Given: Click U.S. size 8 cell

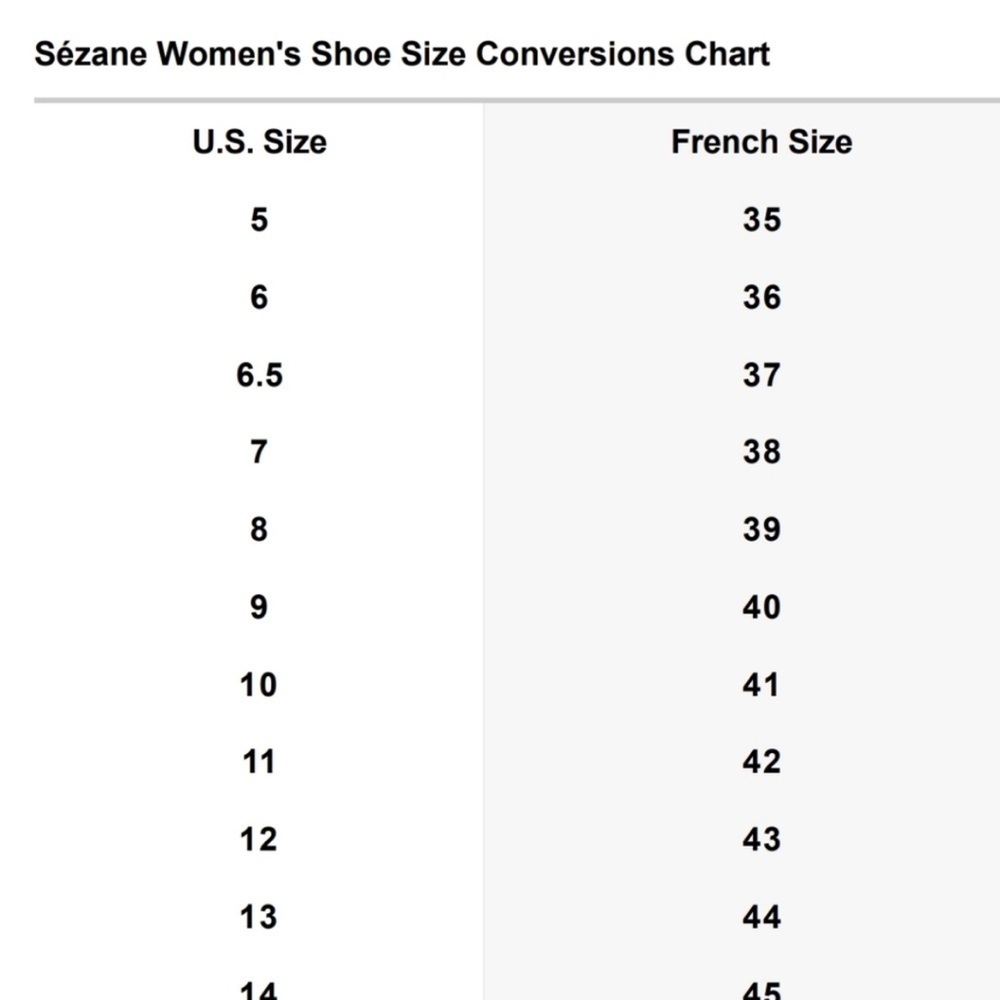Looking at the screenshot, I should click(259, 529).
